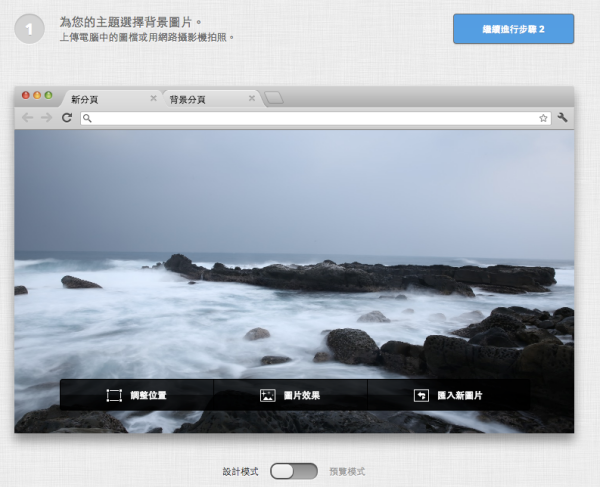
Task: Open a new tab with the blank tab button
Action: [274, 98]
